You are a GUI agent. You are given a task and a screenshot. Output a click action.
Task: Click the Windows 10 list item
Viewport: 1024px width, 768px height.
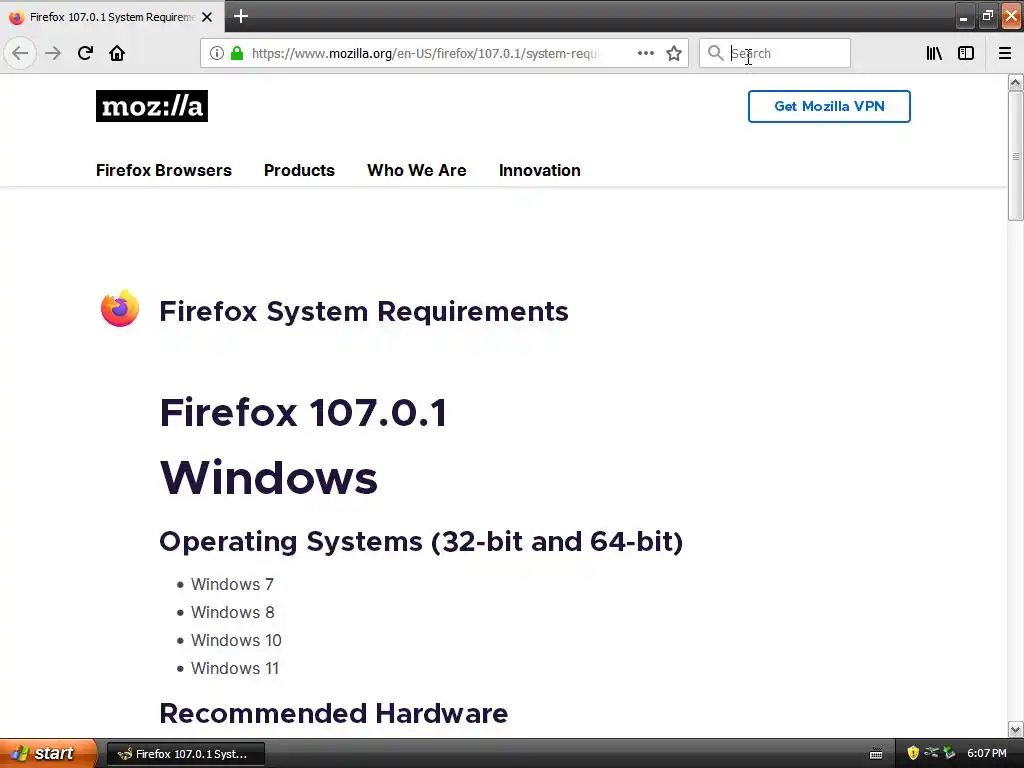pyautogui.click(x=236, y=640)
